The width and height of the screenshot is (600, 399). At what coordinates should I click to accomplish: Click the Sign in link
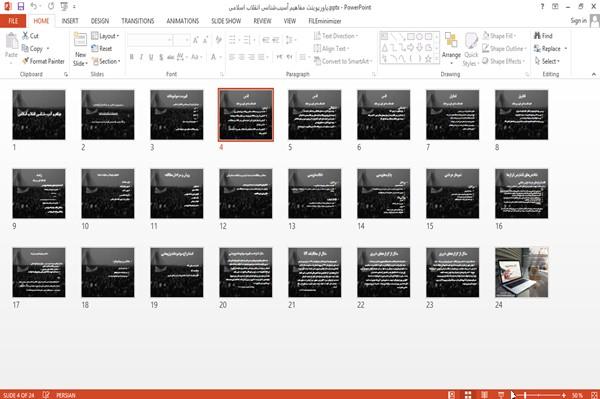tap(578, 21)
